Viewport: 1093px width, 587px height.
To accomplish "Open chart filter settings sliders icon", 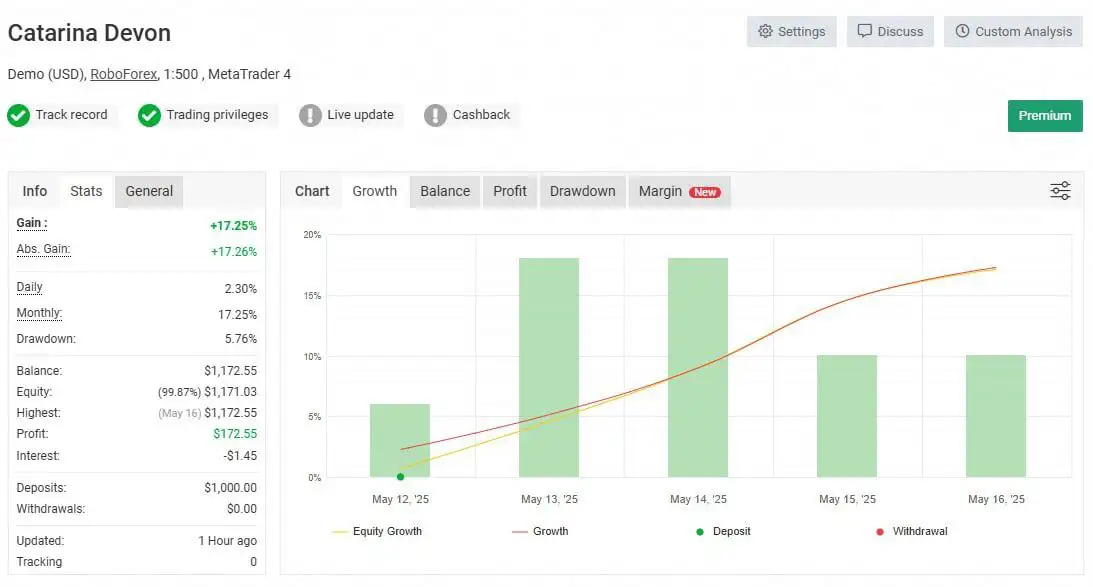I will click(1060, 191).
